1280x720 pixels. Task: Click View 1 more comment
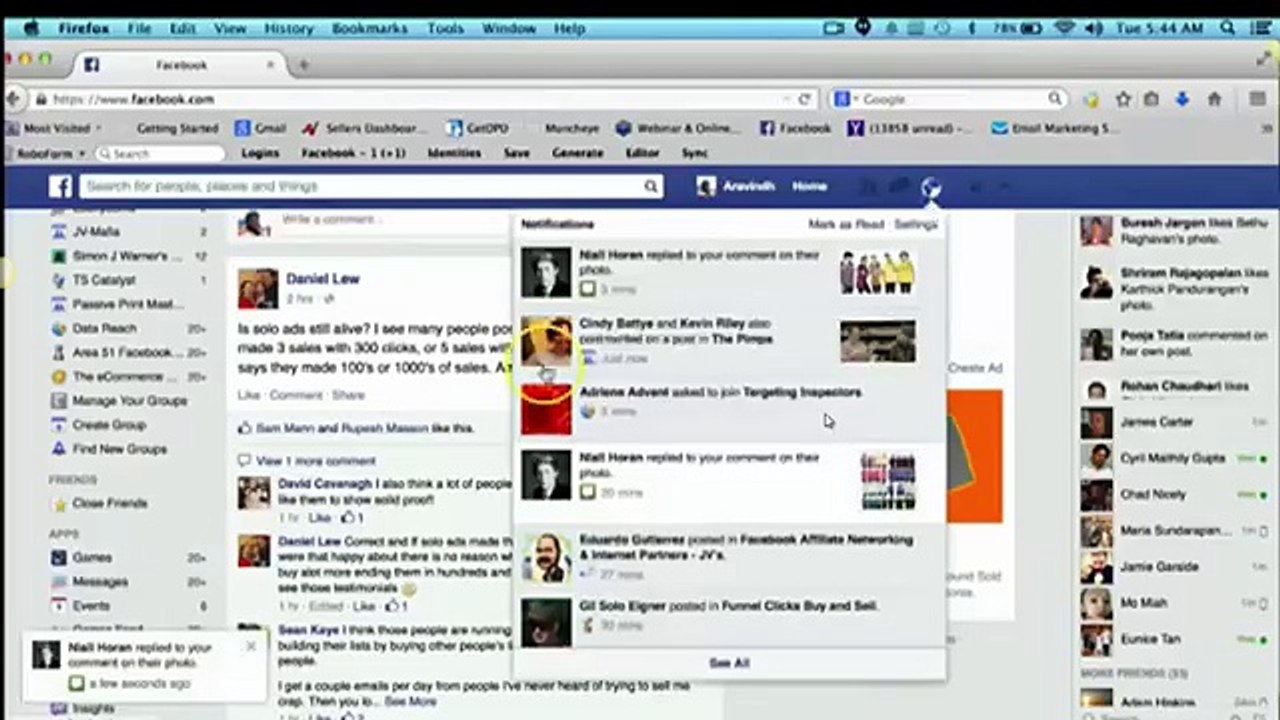click(316, 461)
